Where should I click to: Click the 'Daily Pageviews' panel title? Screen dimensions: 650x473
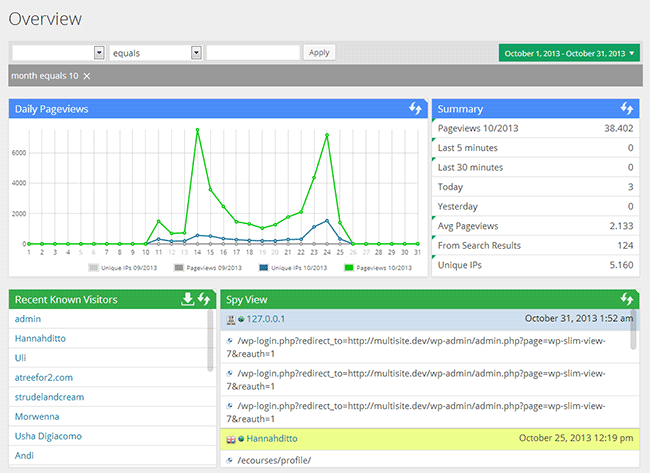point(51,109)
